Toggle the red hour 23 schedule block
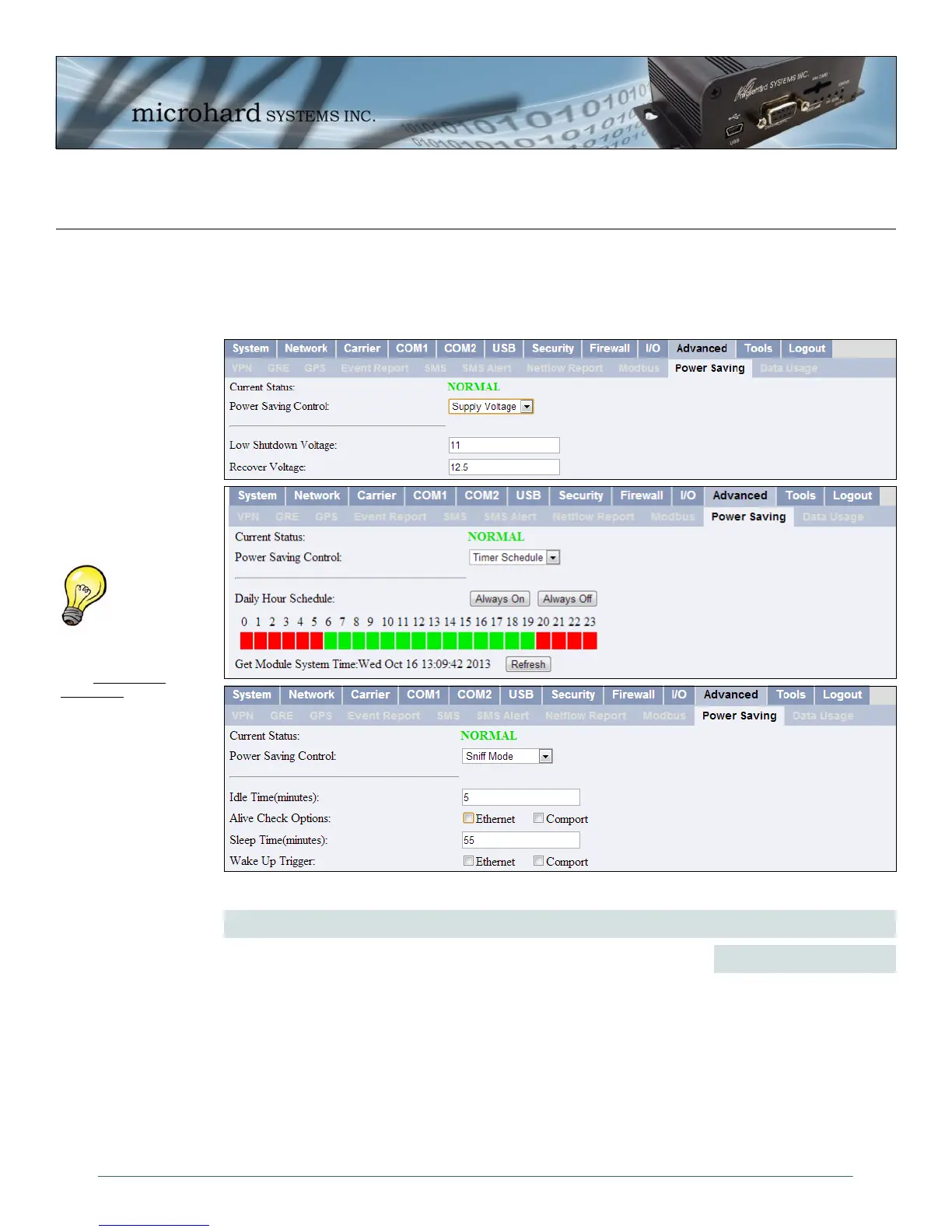The height and width of the screenshot is (1232, 952). pos(590,641)
